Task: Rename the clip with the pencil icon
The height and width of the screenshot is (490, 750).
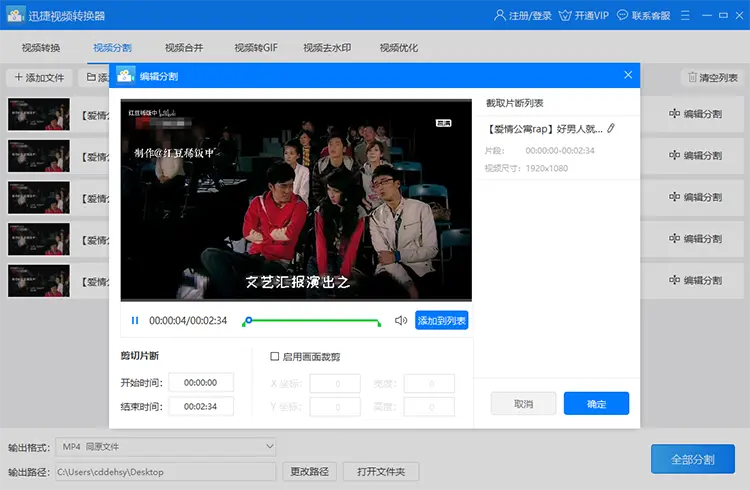Action: pos(611,128)
